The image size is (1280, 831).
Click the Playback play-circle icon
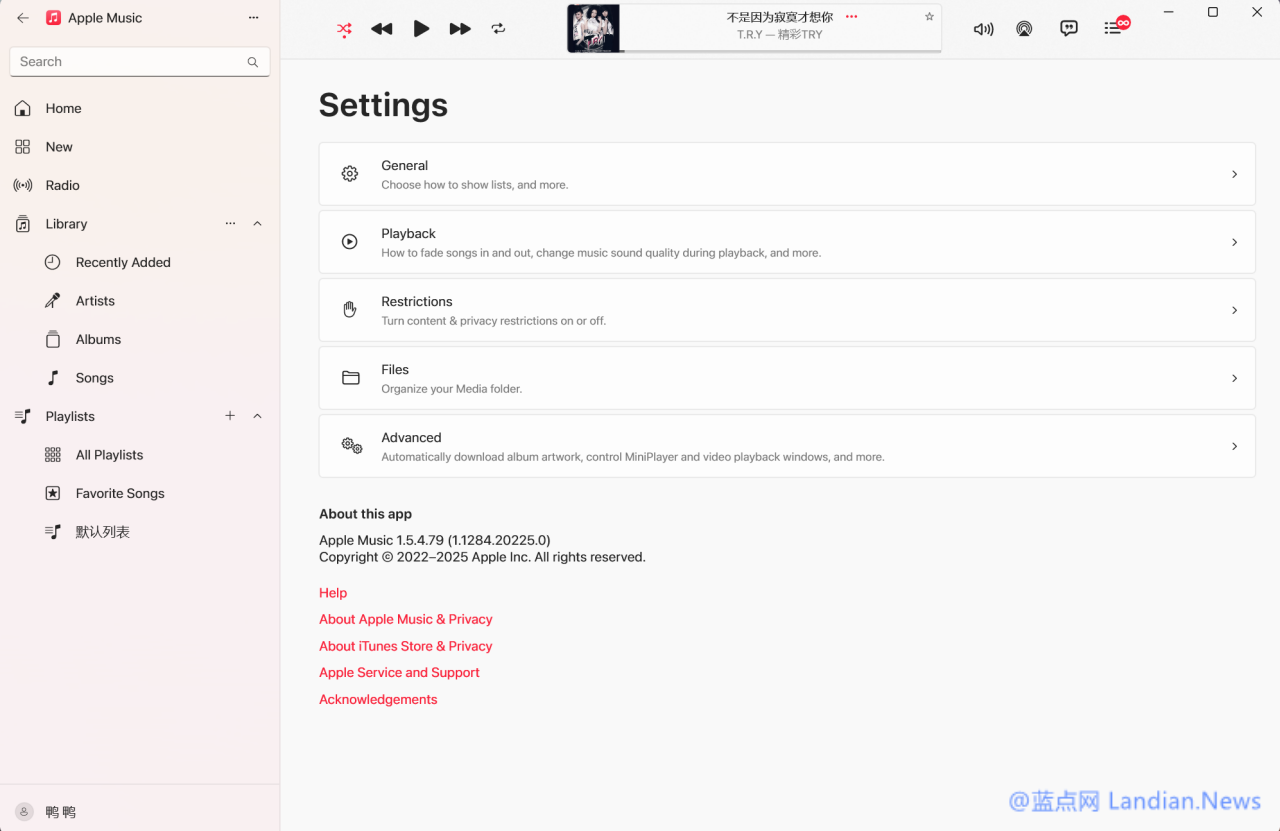pos(350,242)
